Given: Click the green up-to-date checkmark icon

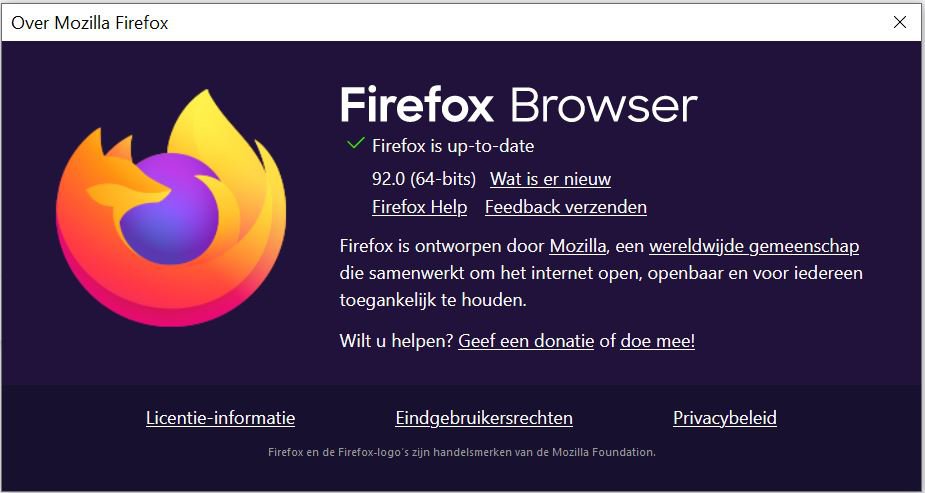Looking at the screenshot, I should (355, 143).
